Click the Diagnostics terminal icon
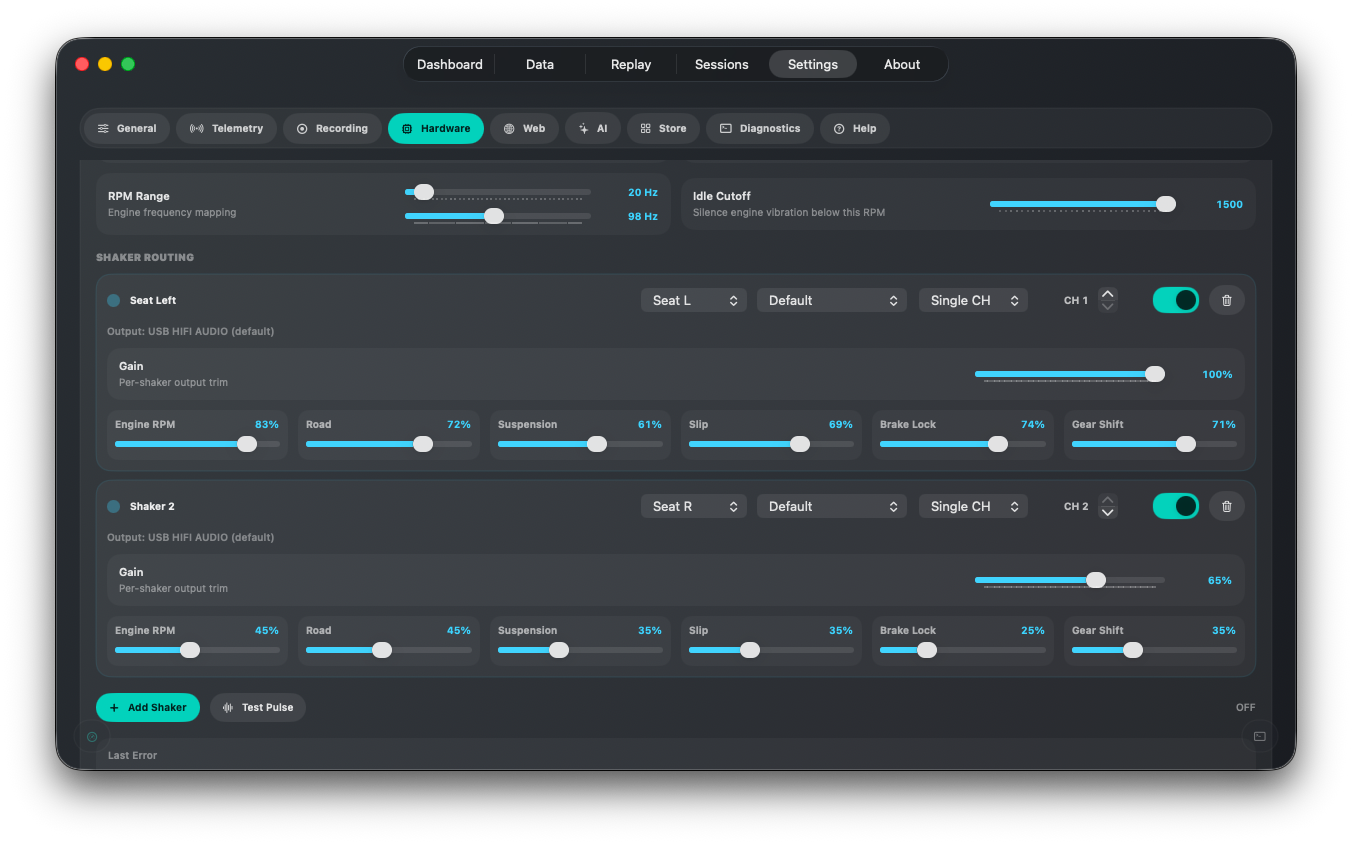 click(x=726, y=129)
